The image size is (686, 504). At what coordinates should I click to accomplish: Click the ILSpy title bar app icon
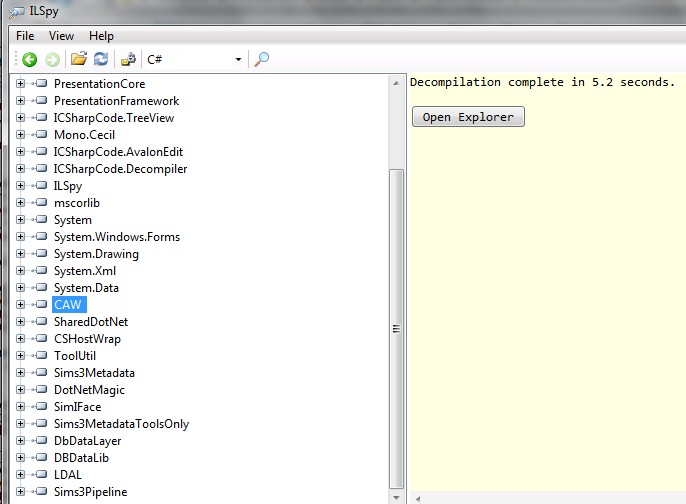click(x=17, y=12)
